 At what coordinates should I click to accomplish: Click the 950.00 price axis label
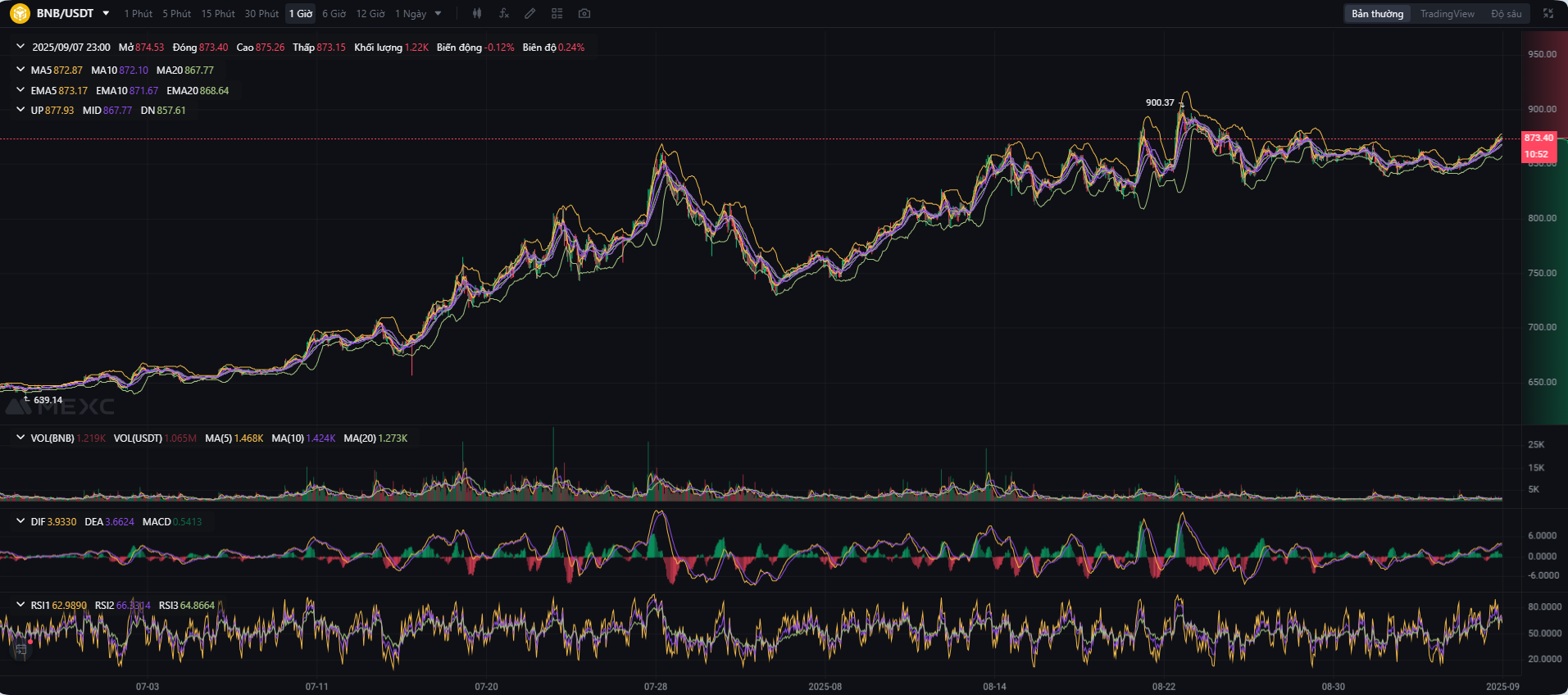(1542, 54)
